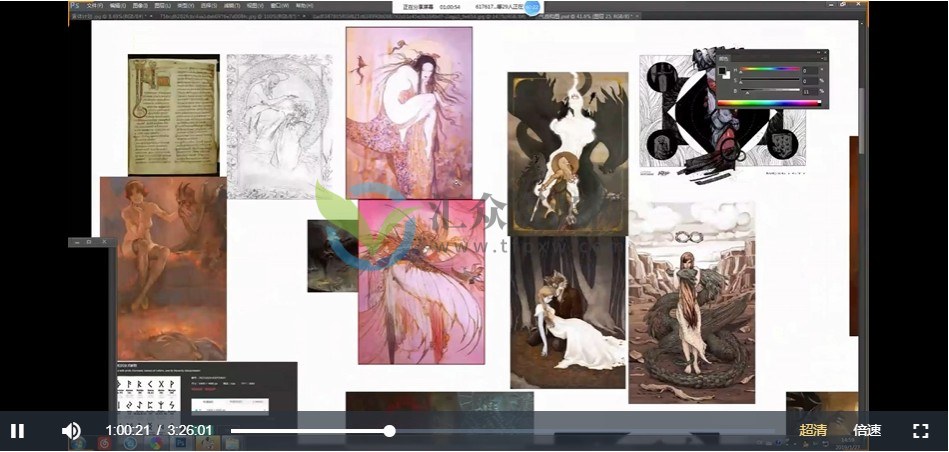Image resolution: width=949 pixels, height=452 pixels.
Task: Open the 图像(I) menu in Photoshop
Action: (x=137, y=5)
